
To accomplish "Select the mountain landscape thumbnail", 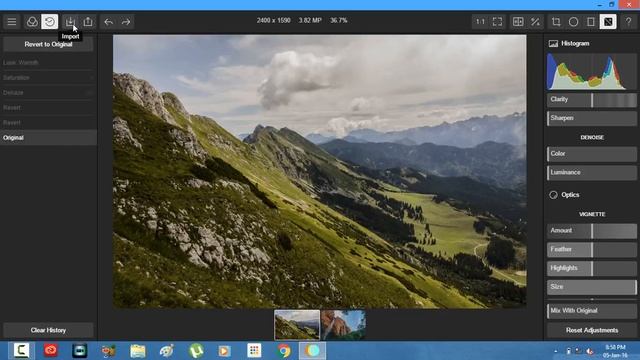I will (297, 325).
